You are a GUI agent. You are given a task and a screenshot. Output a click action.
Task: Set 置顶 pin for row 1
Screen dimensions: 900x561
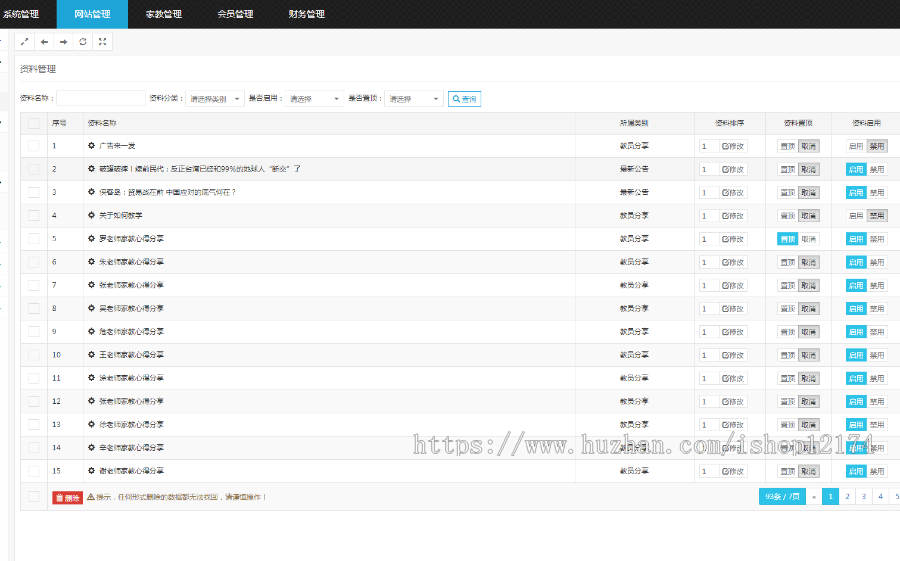(x=788, y=146)
